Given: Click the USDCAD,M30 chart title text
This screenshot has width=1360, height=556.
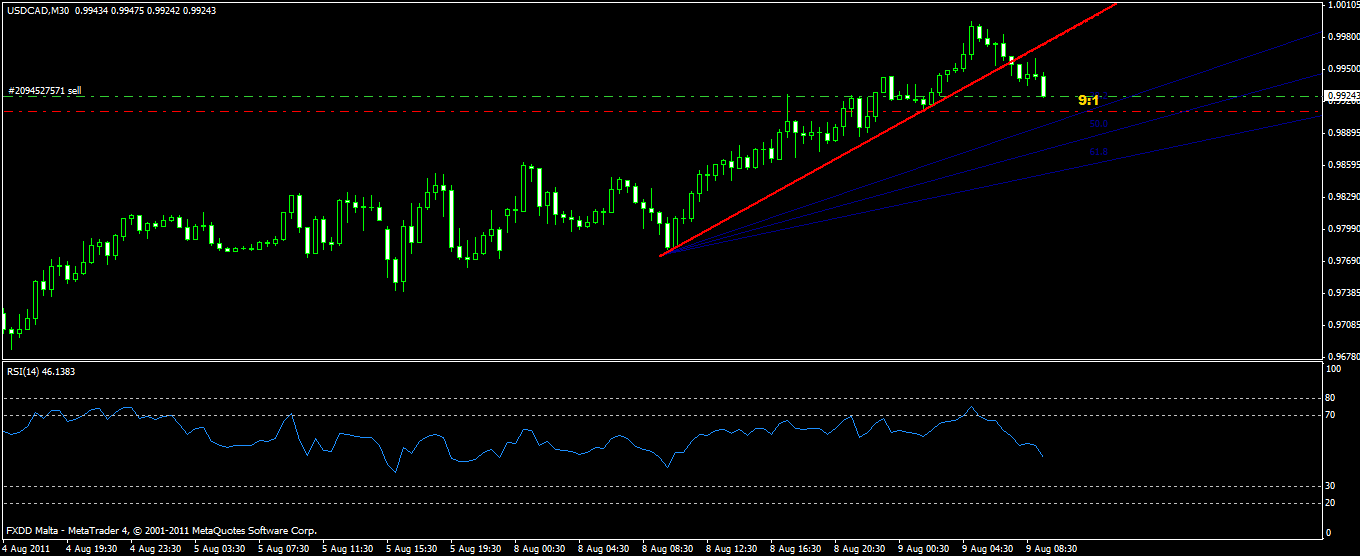Looking at the screenshot, I should (x=38, y=10).
